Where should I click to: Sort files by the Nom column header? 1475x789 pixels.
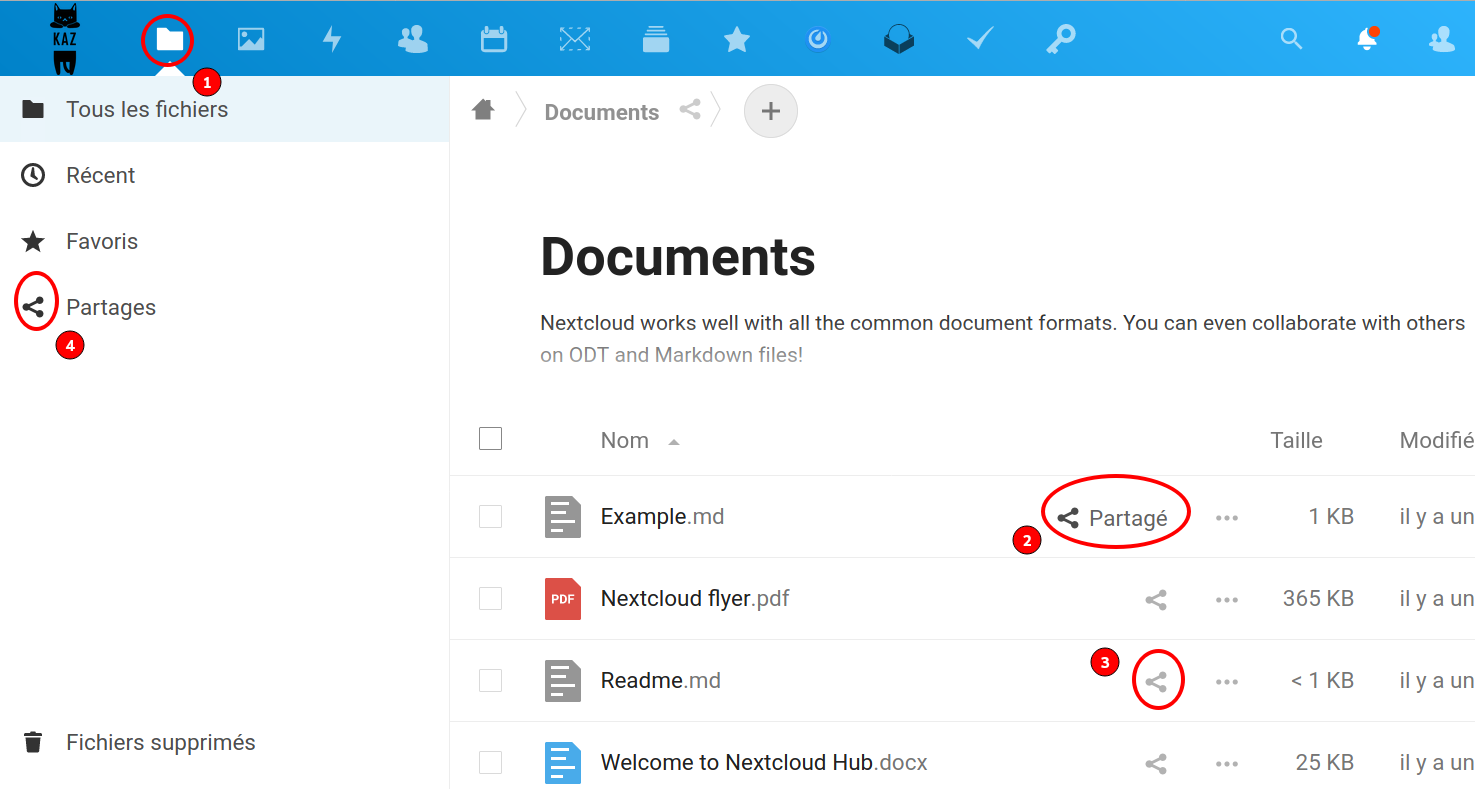point(625,441)
